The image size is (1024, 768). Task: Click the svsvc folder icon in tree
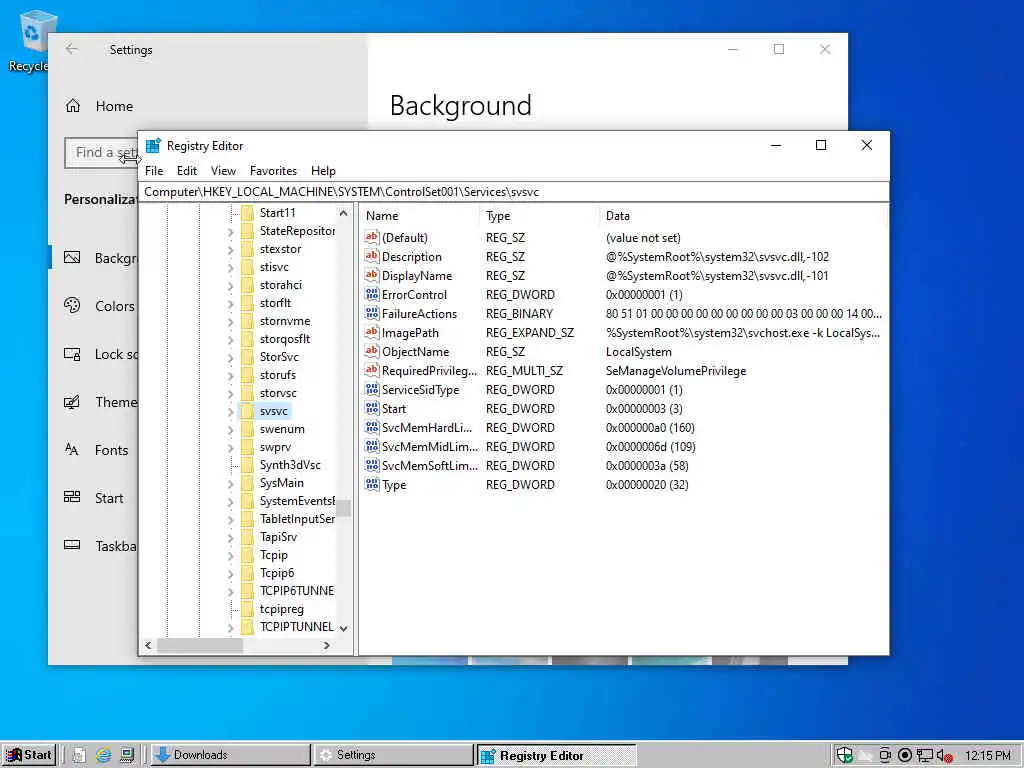tap(247, 411)
